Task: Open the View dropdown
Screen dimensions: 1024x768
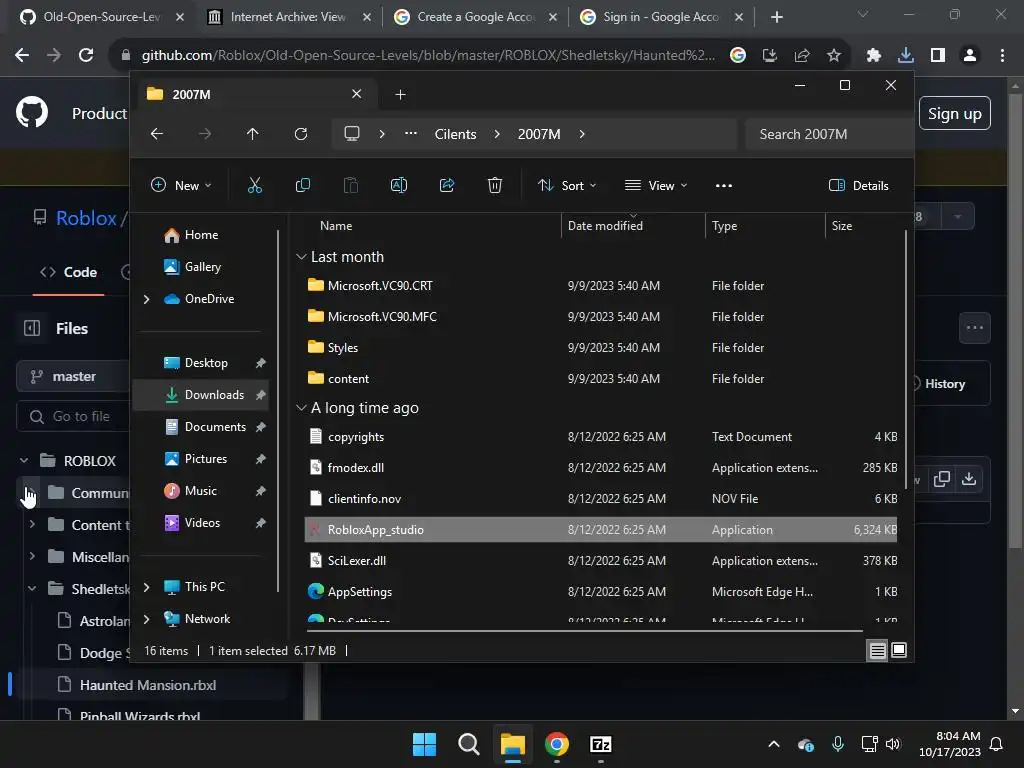Action: click(x=656, y=185)
